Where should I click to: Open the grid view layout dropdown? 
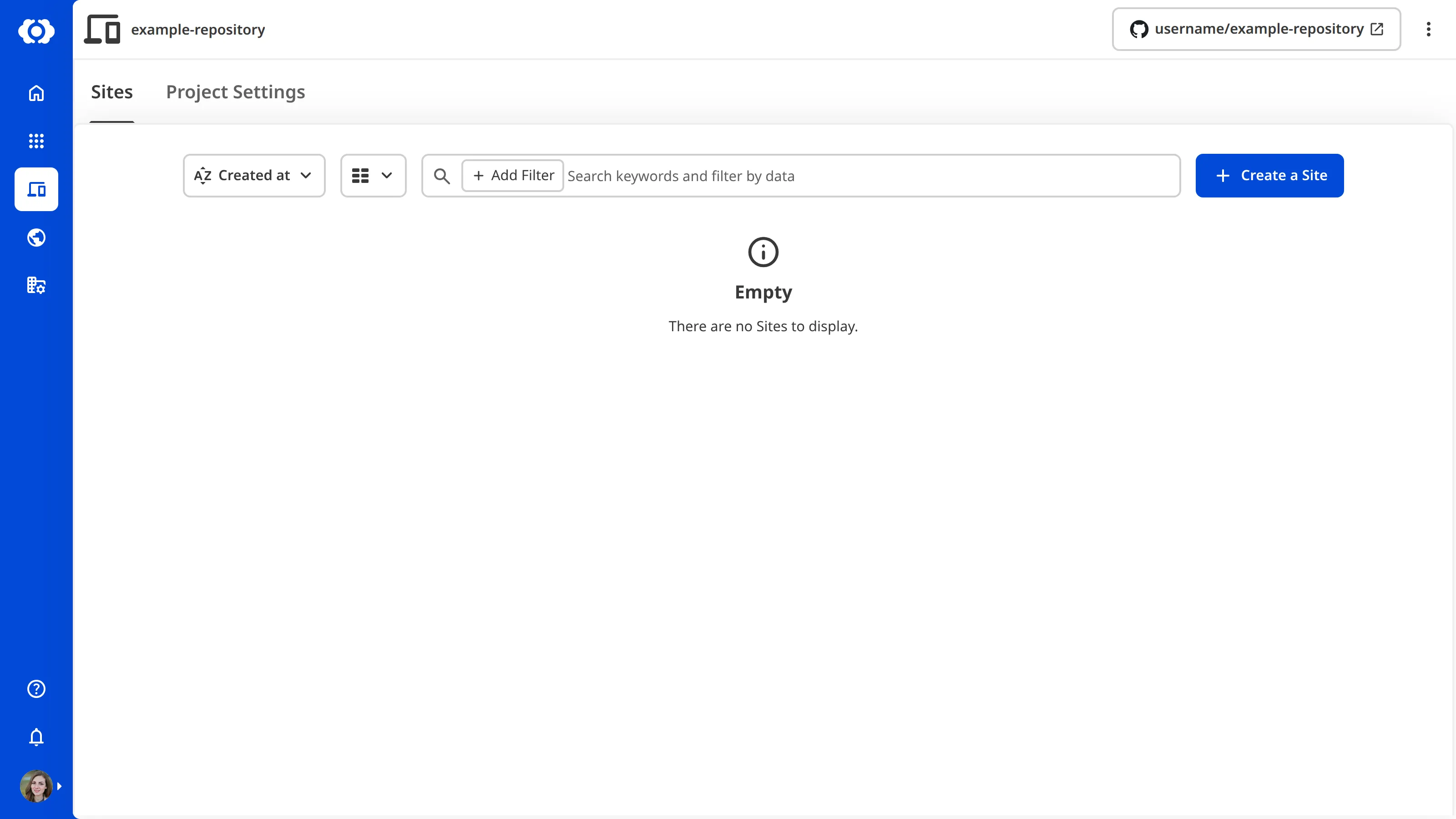[373, 176]
